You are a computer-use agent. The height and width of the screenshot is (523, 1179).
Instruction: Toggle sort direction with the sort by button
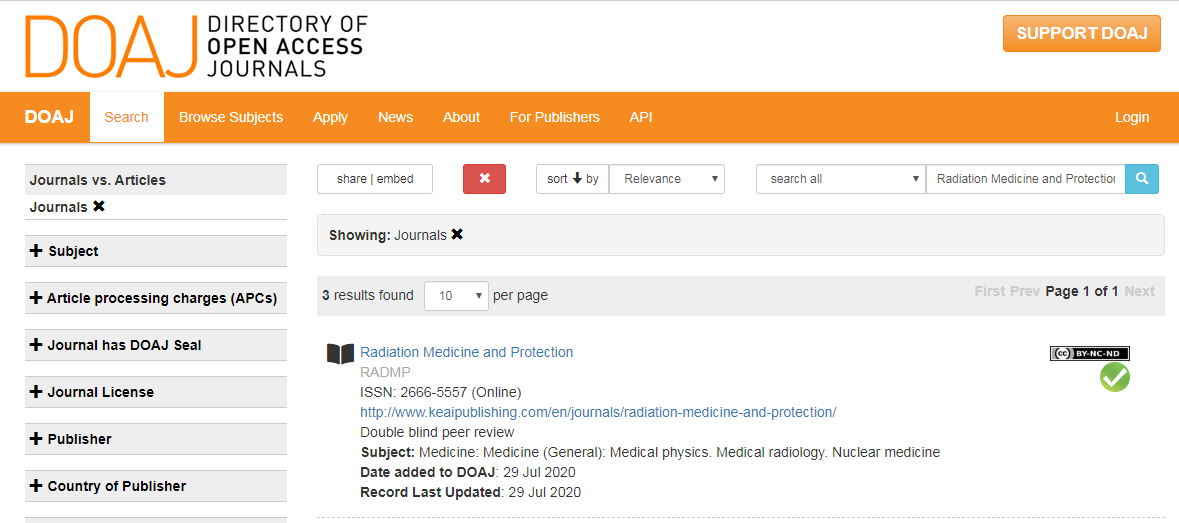pos(572,179)
